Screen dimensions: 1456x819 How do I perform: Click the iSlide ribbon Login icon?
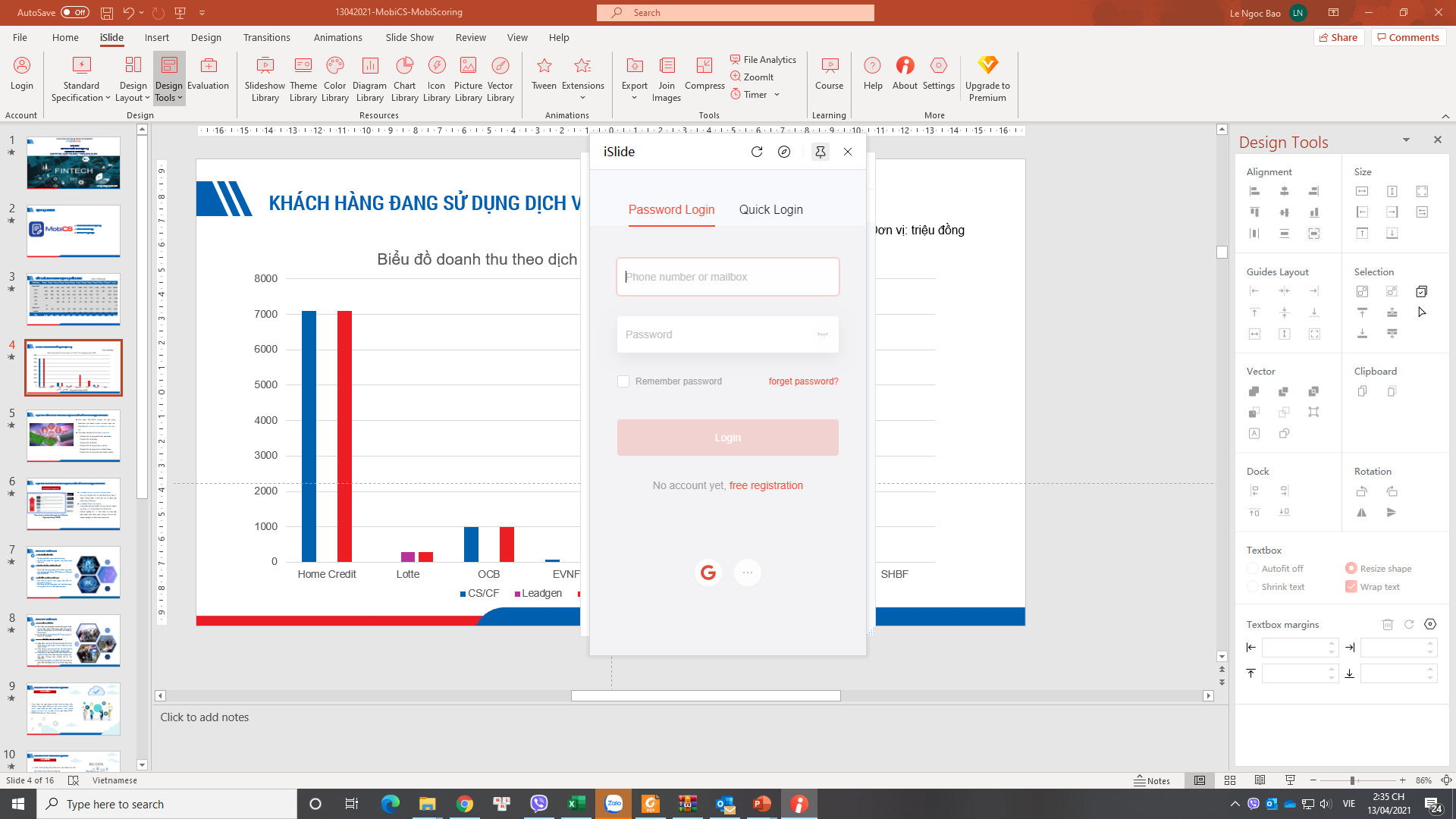click(x=22, y=74)
